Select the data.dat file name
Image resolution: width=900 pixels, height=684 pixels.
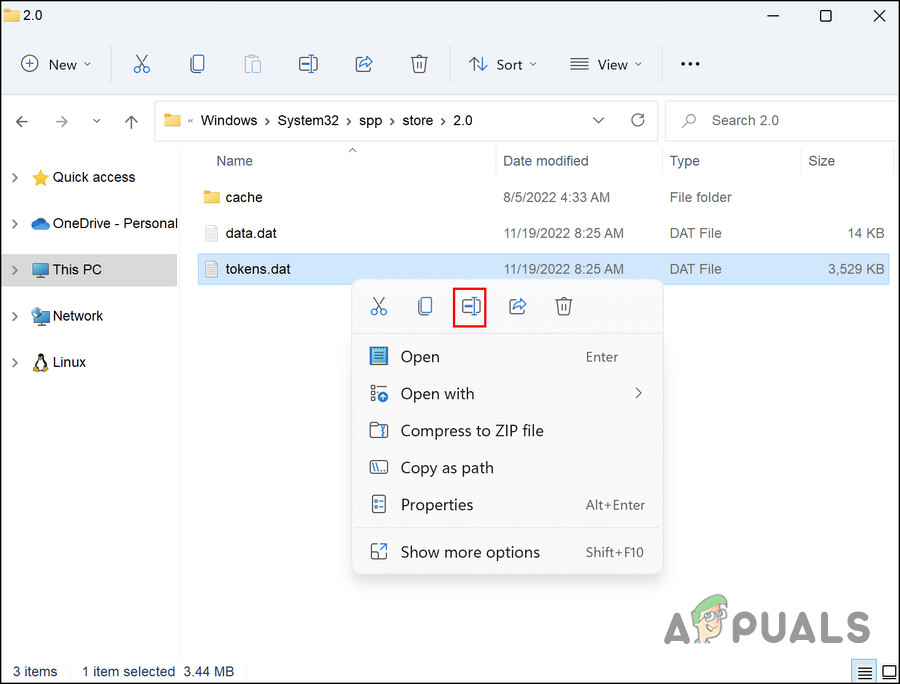coord(251,234)
